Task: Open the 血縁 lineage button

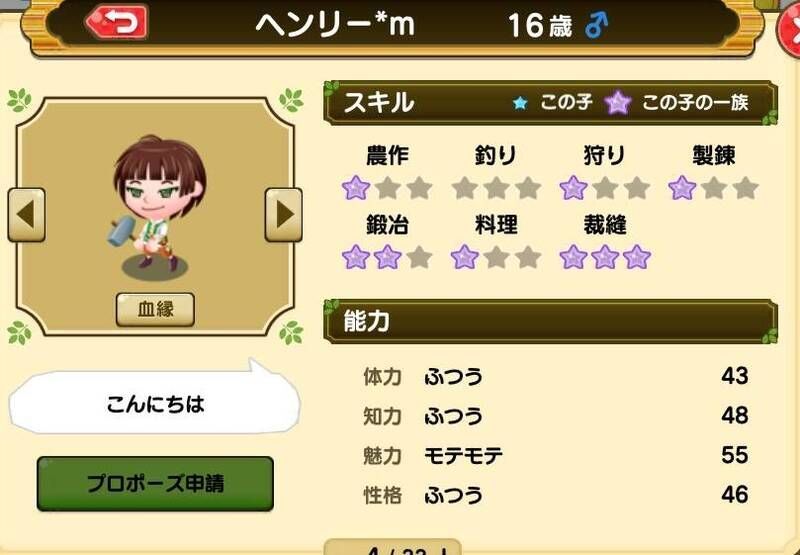Action: [155, 309]
